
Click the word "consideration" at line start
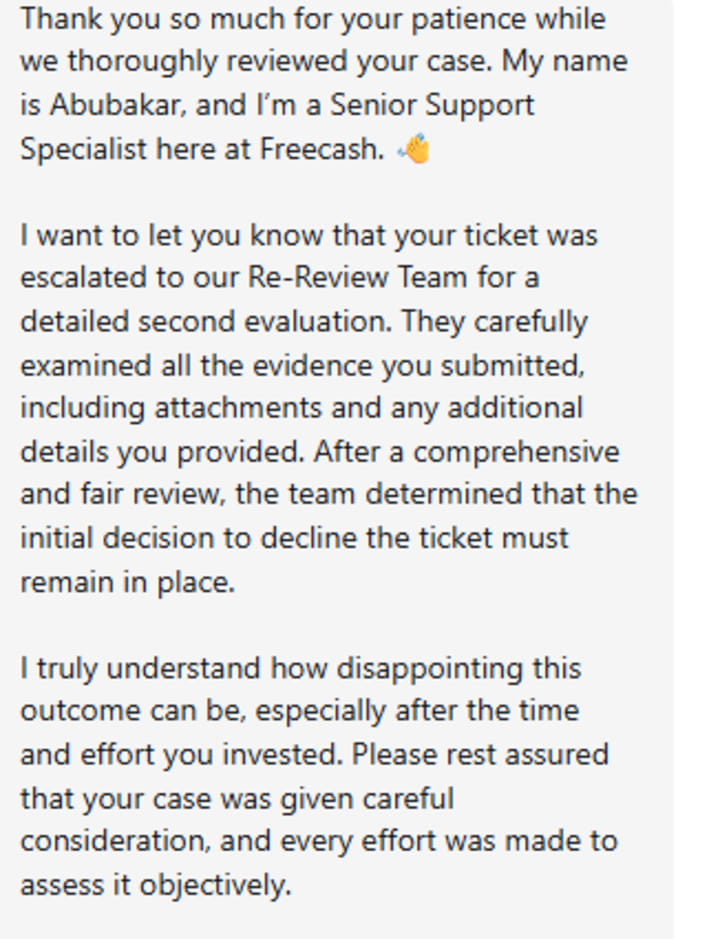(116, 841)
